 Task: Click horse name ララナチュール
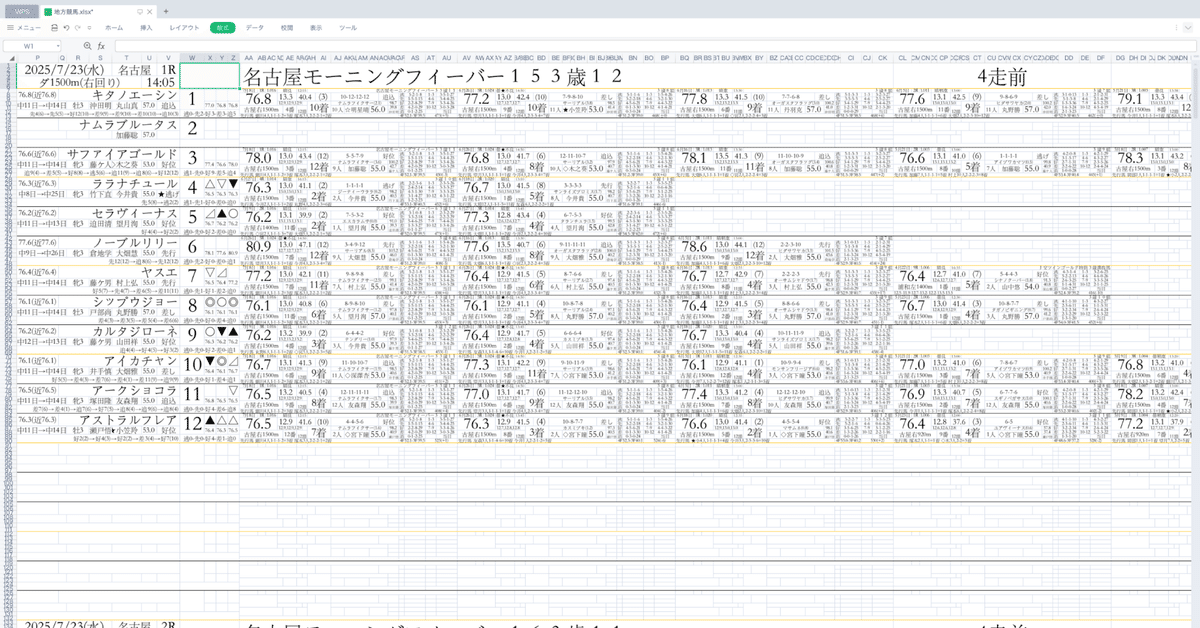coord(134,185)
